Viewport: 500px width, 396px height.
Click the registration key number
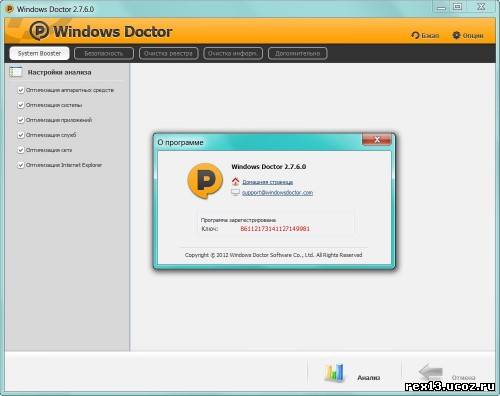275,229
